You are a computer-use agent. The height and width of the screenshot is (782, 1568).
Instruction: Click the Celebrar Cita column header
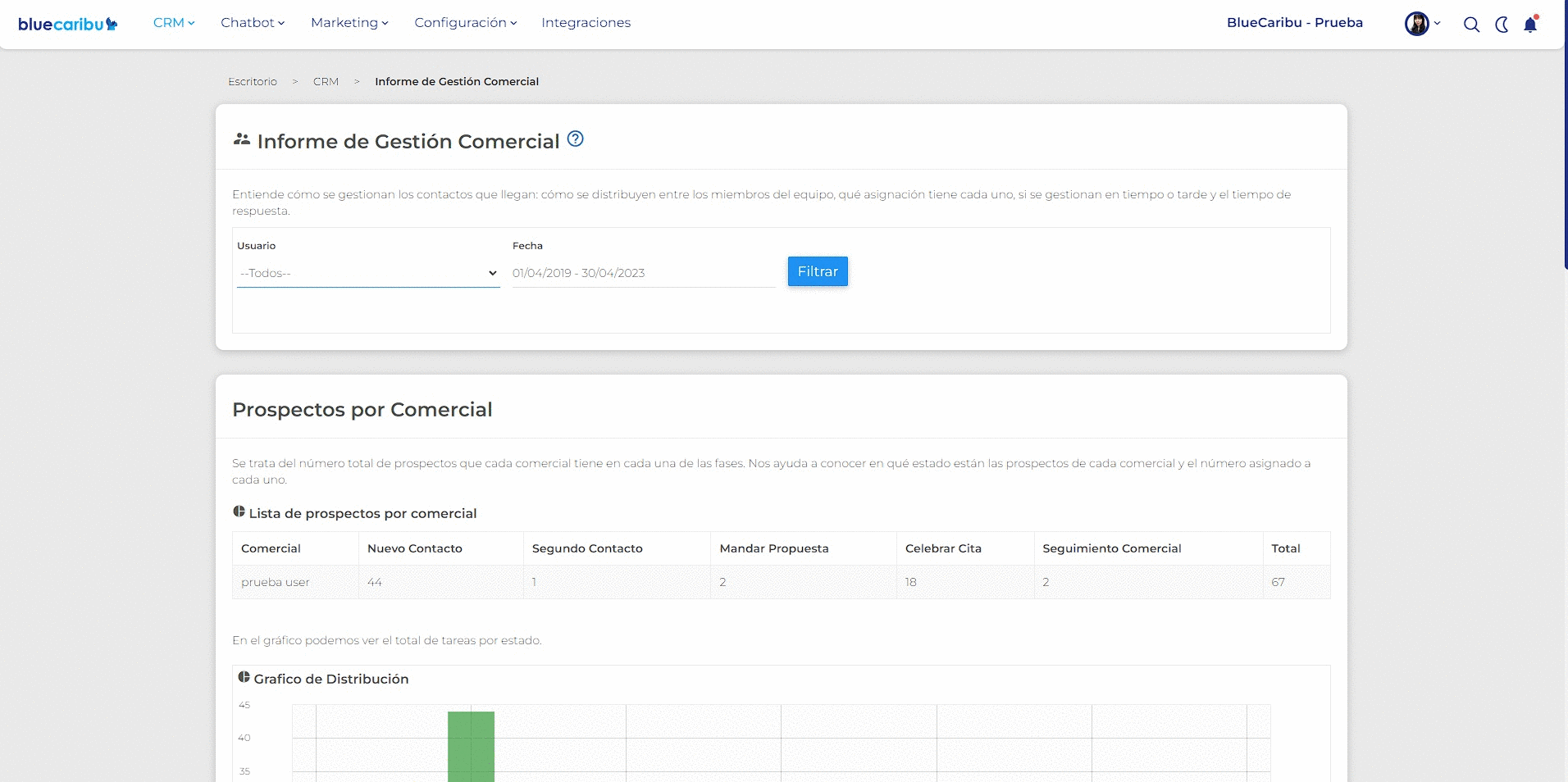(x=965, y=548)
